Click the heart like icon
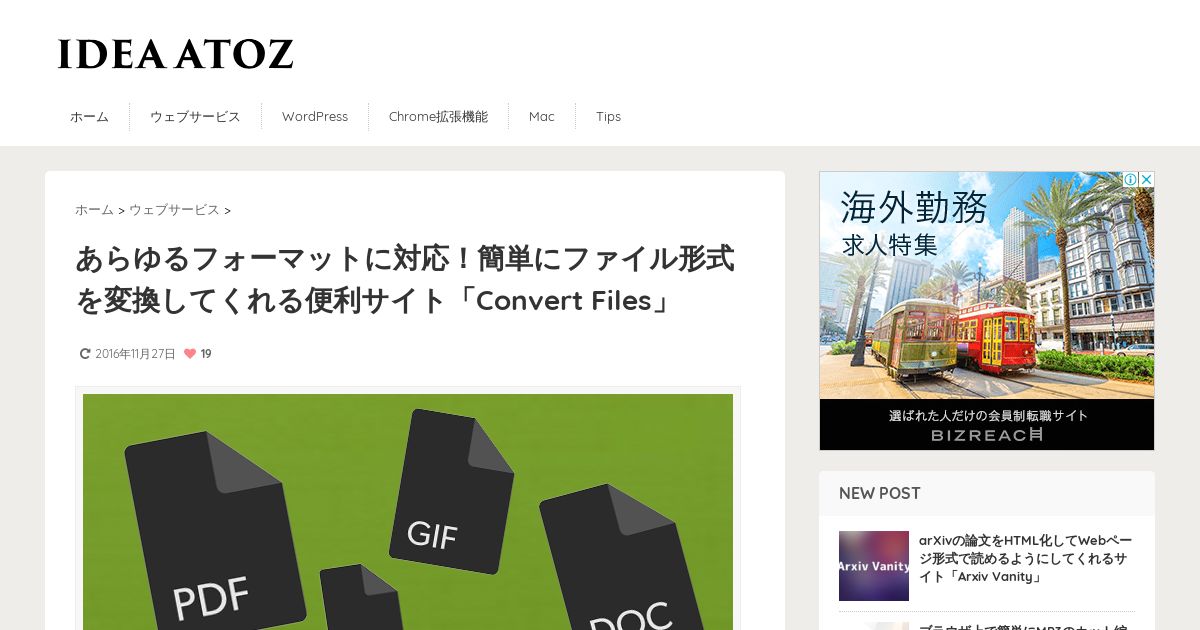 tap(190, 354)
